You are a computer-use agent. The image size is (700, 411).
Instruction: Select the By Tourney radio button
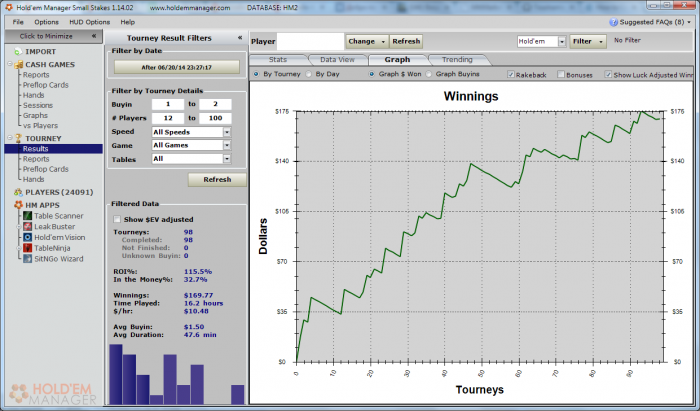256,74
